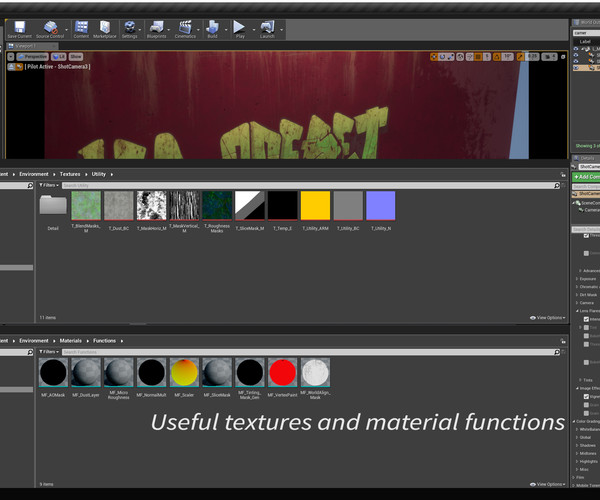Click the Settings toolbar icon
This screenshot has height=500, width=600.
[130, 29]
